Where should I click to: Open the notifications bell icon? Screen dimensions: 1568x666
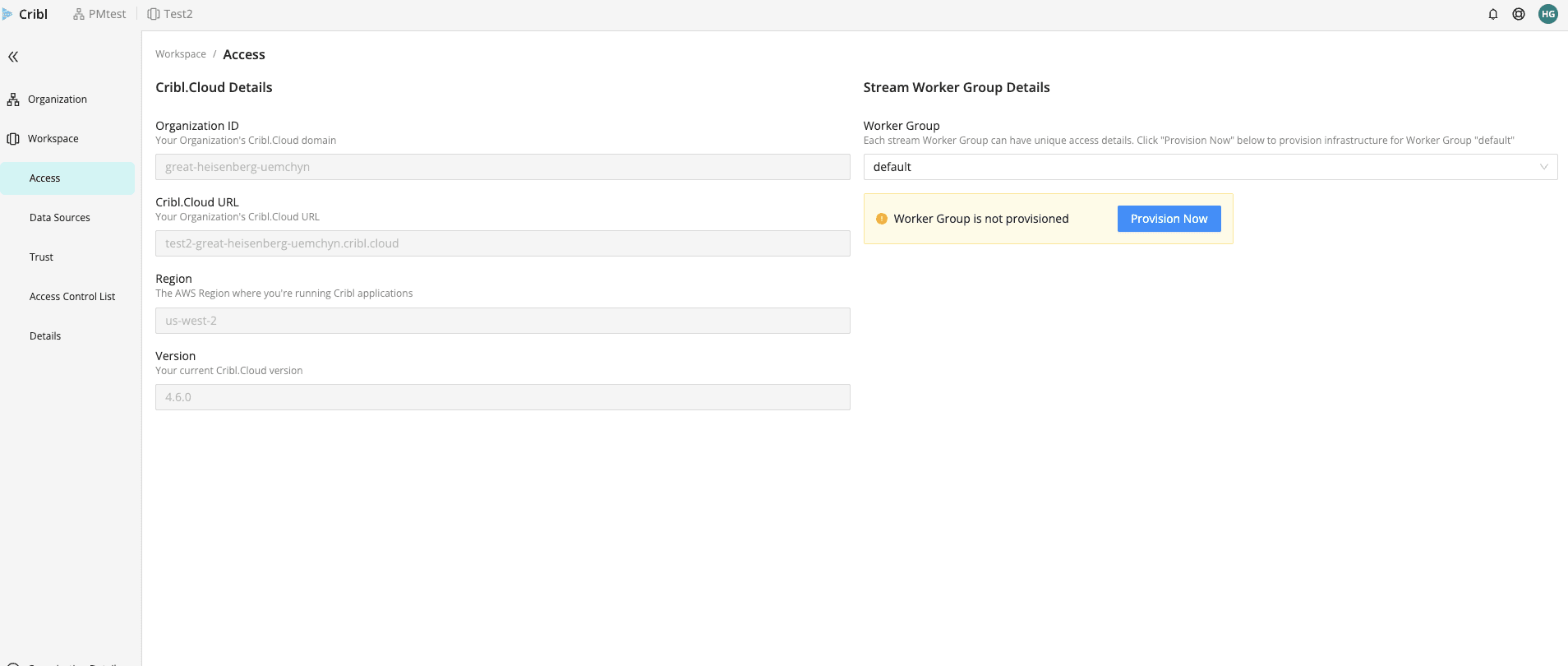[1493, 14]
